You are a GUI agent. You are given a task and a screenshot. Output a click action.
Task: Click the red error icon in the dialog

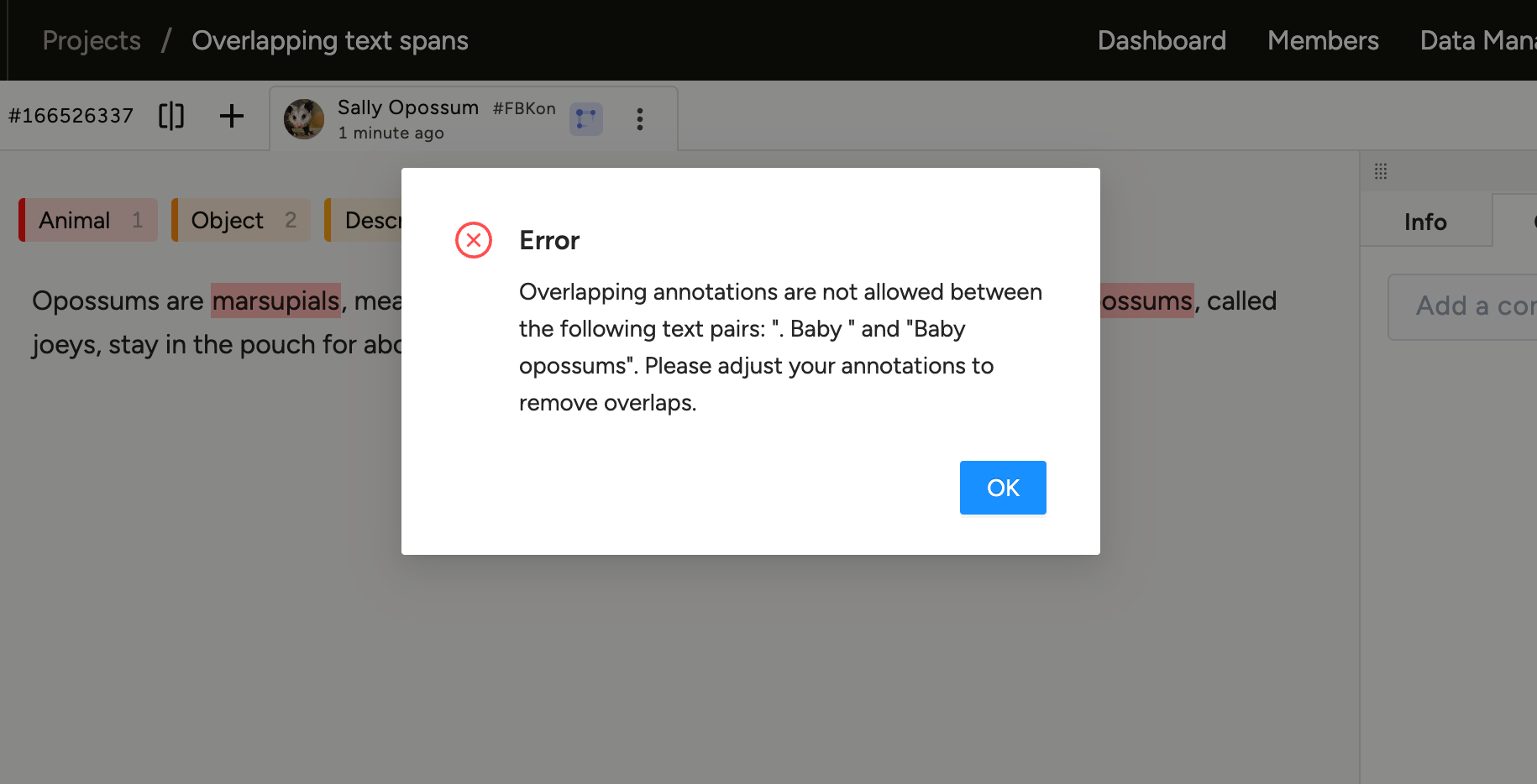[x=473, y=240]
